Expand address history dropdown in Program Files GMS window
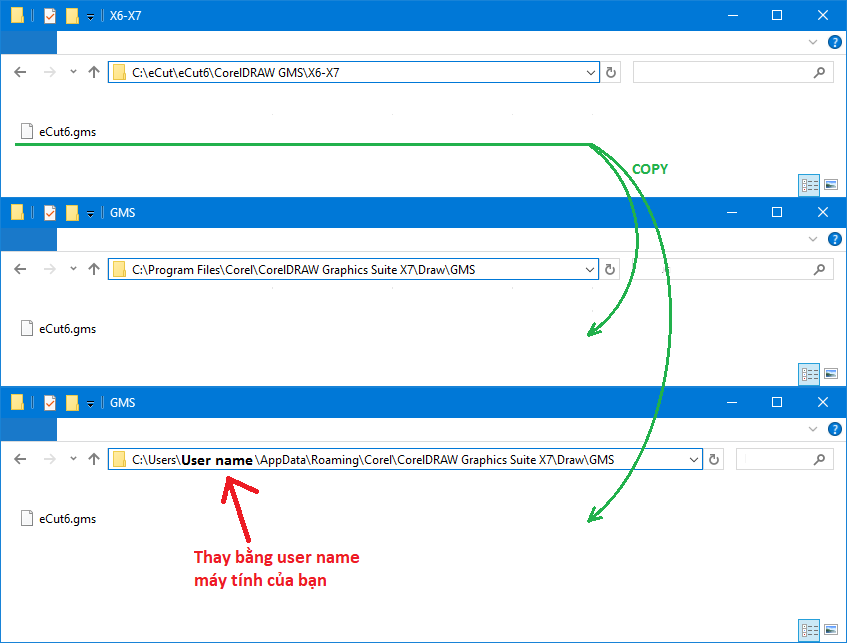 coord(589,269)
